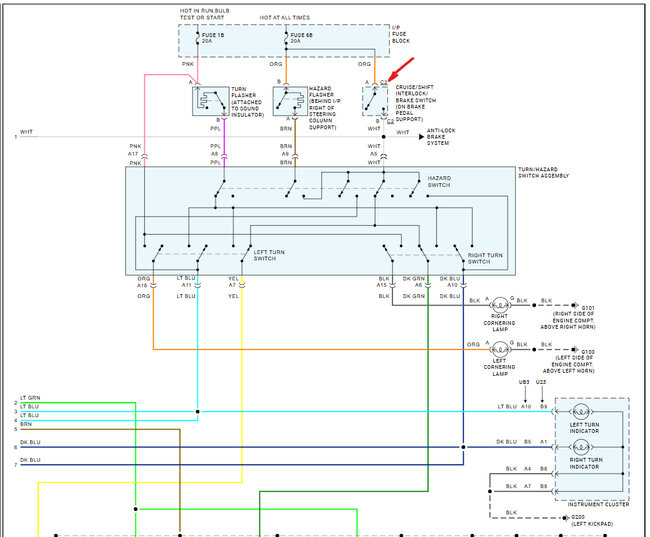Click the 'INSTRUMENT CLUSTER' label
Screen dimensions: 650x537
[598, 504]
